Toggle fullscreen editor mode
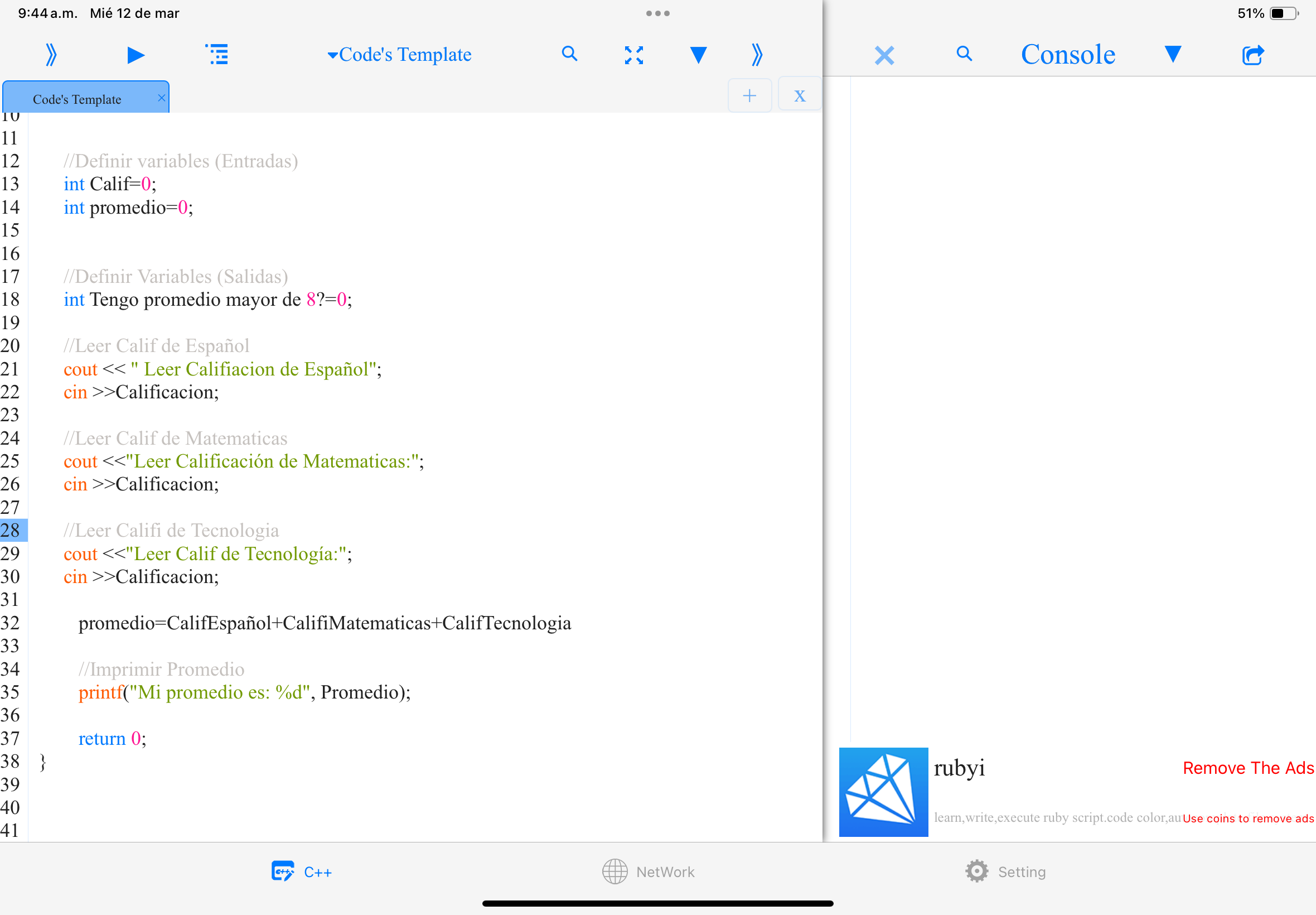1316x915 pixels. tap(633, 55)
